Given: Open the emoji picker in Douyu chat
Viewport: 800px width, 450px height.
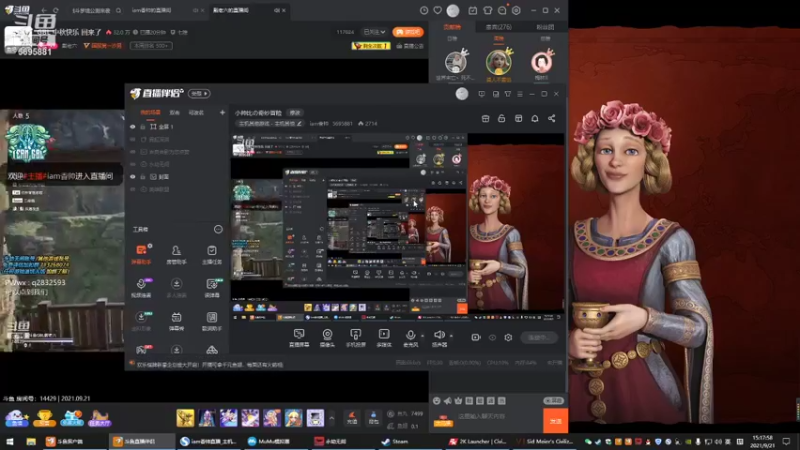Looking at the screenshot, I should 437,401.
